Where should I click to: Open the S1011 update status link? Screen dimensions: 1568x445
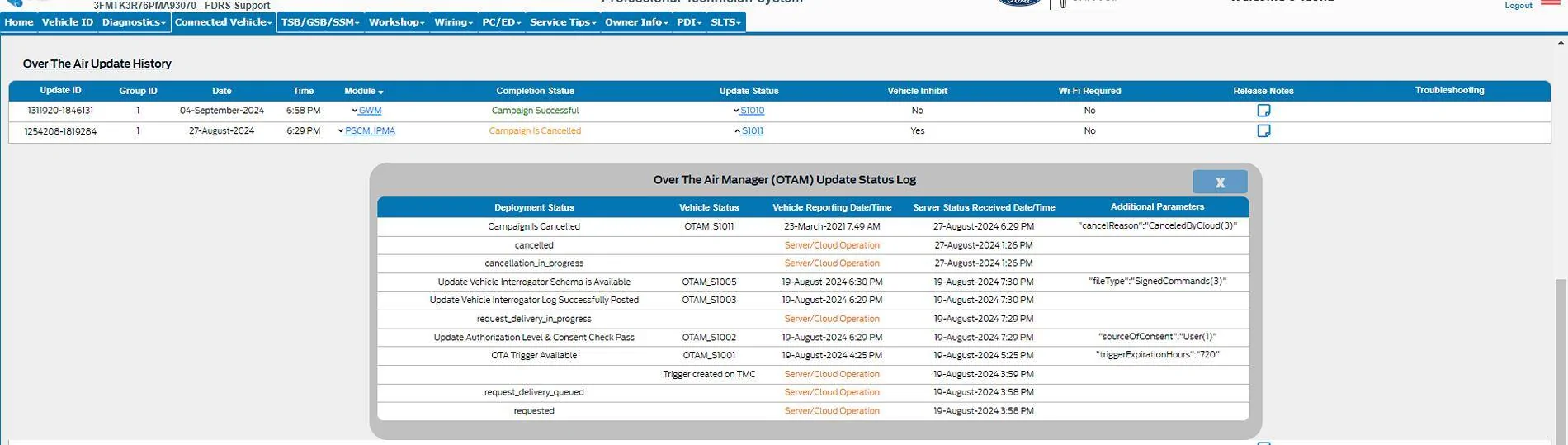752,131
